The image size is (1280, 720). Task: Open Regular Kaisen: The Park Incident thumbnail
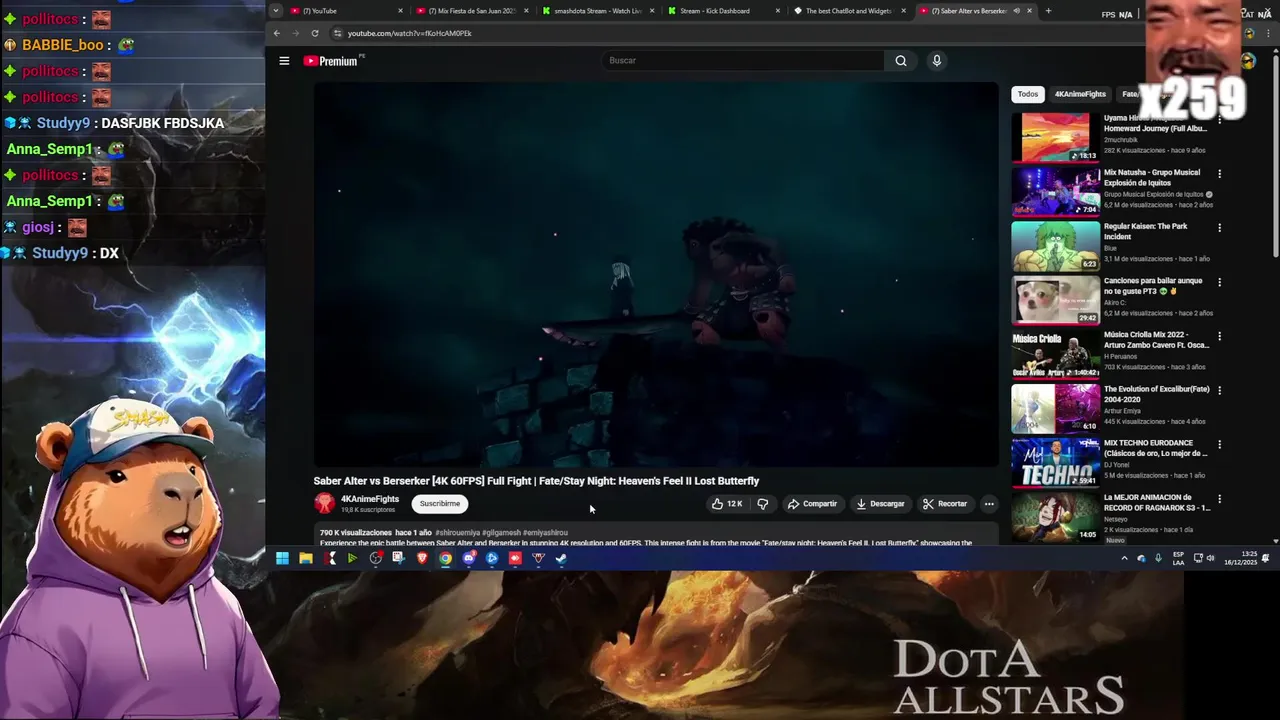coord(1055,246)
